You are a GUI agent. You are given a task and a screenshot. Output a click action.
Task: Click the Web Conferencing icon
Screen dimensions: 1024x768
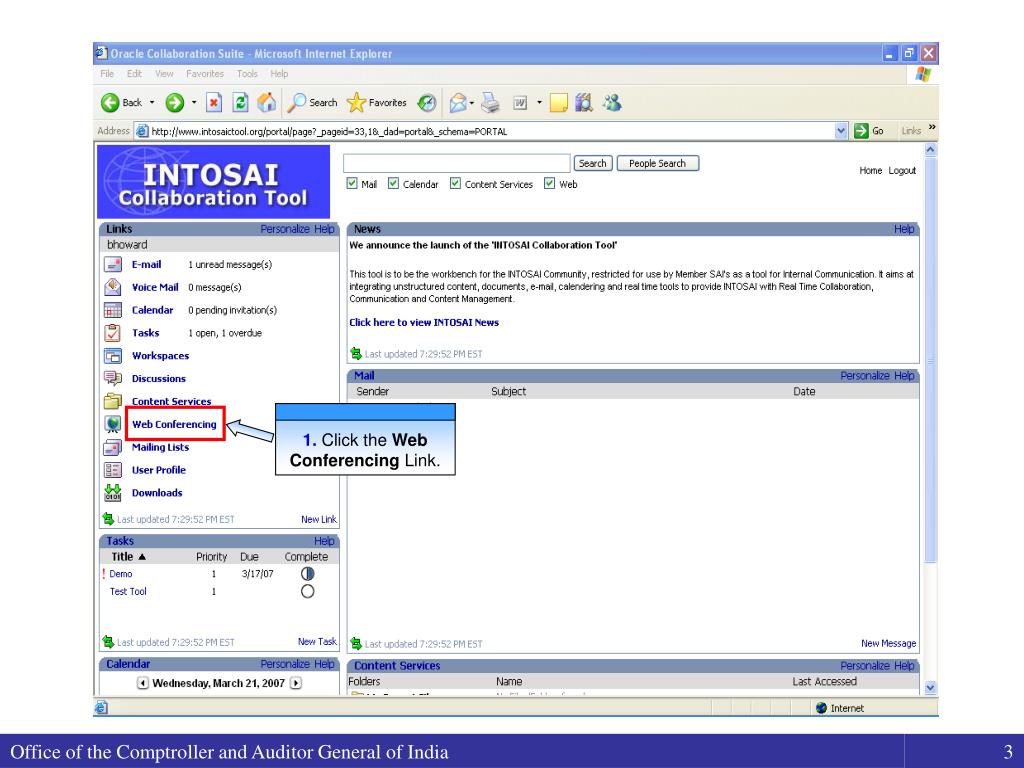113,424
